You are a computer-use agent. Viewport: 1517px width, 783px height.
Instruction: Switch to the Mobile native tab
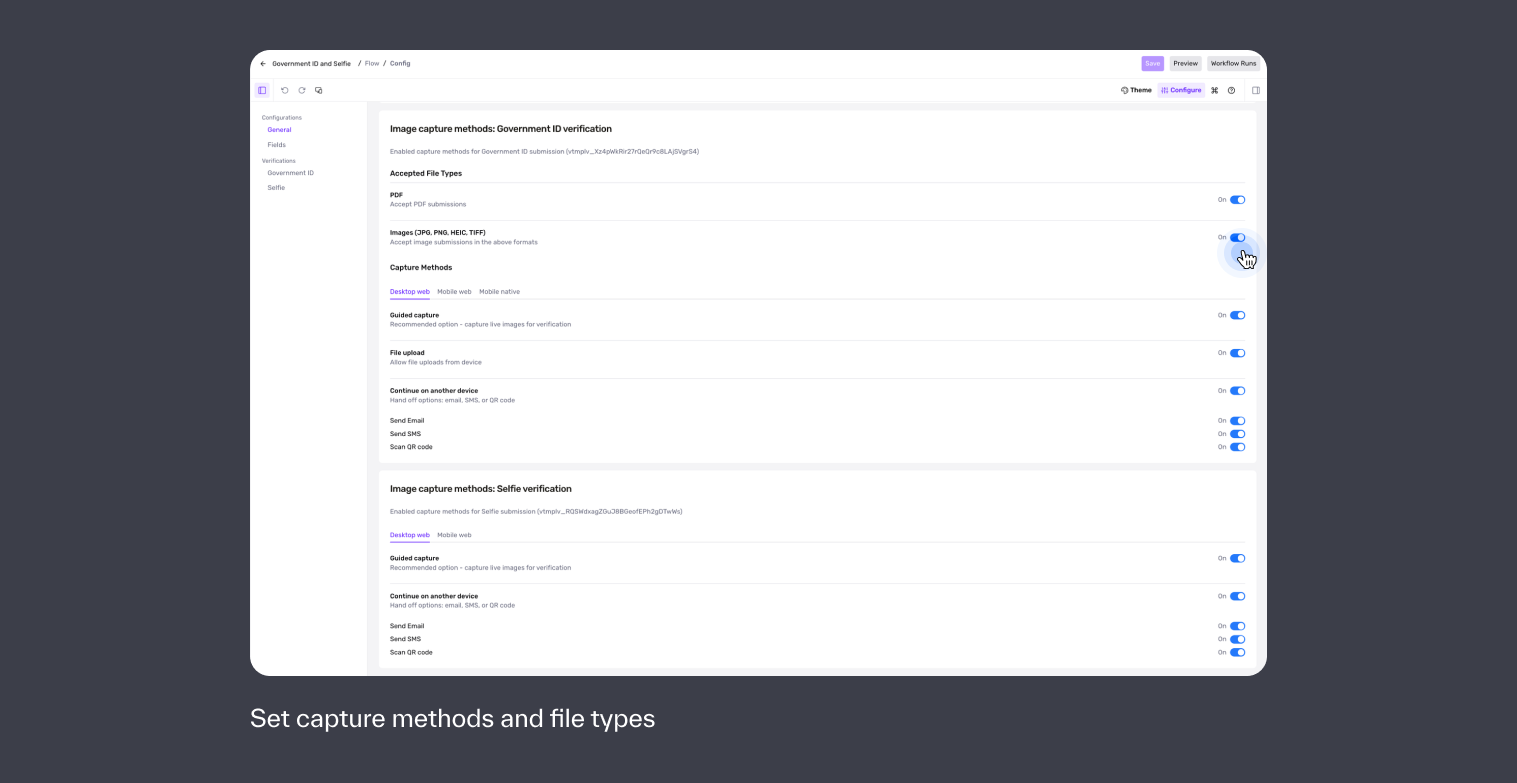[x=499, y=292]
